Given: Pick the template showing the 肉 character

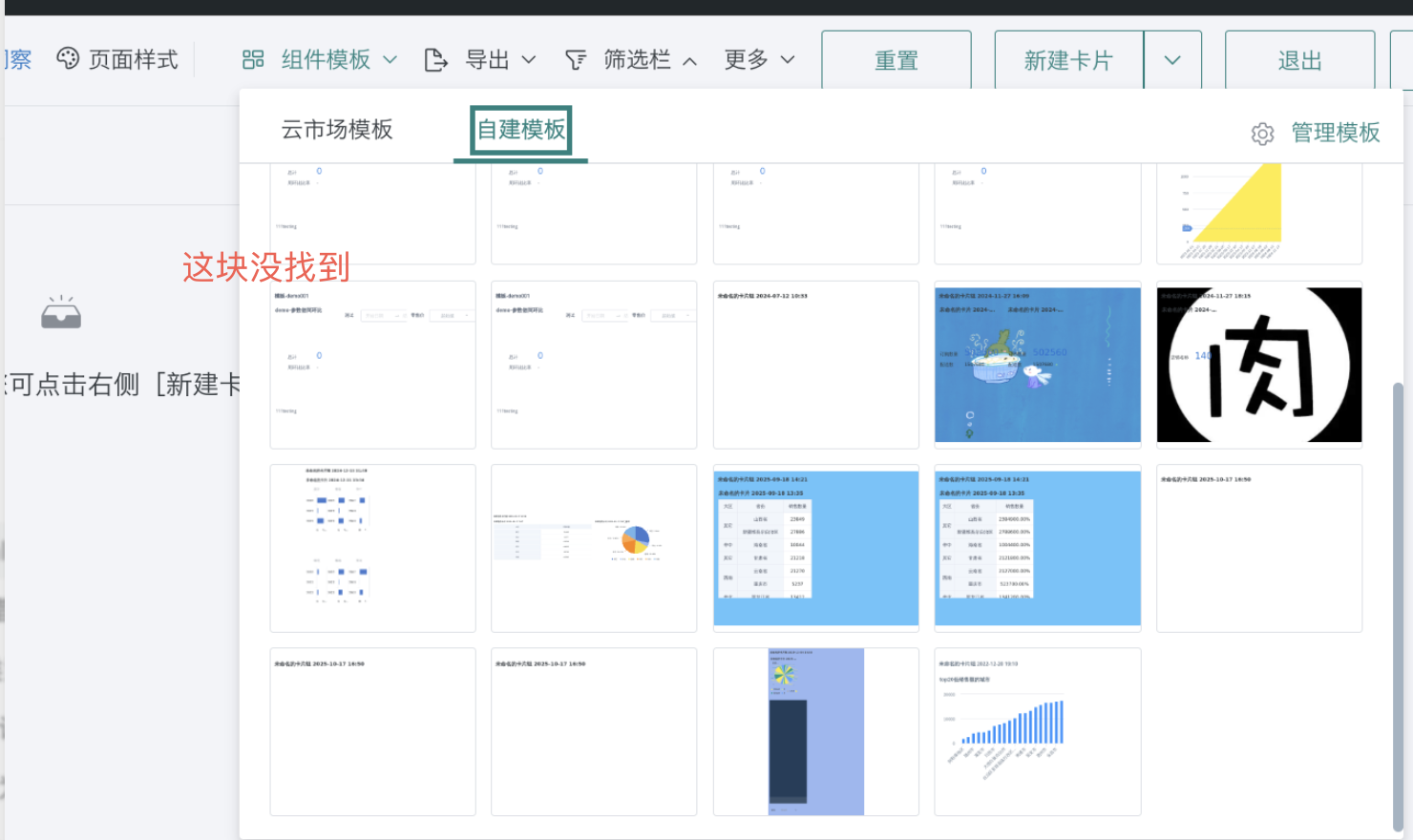Looking at the screenshot, I should coord(1259,365).
